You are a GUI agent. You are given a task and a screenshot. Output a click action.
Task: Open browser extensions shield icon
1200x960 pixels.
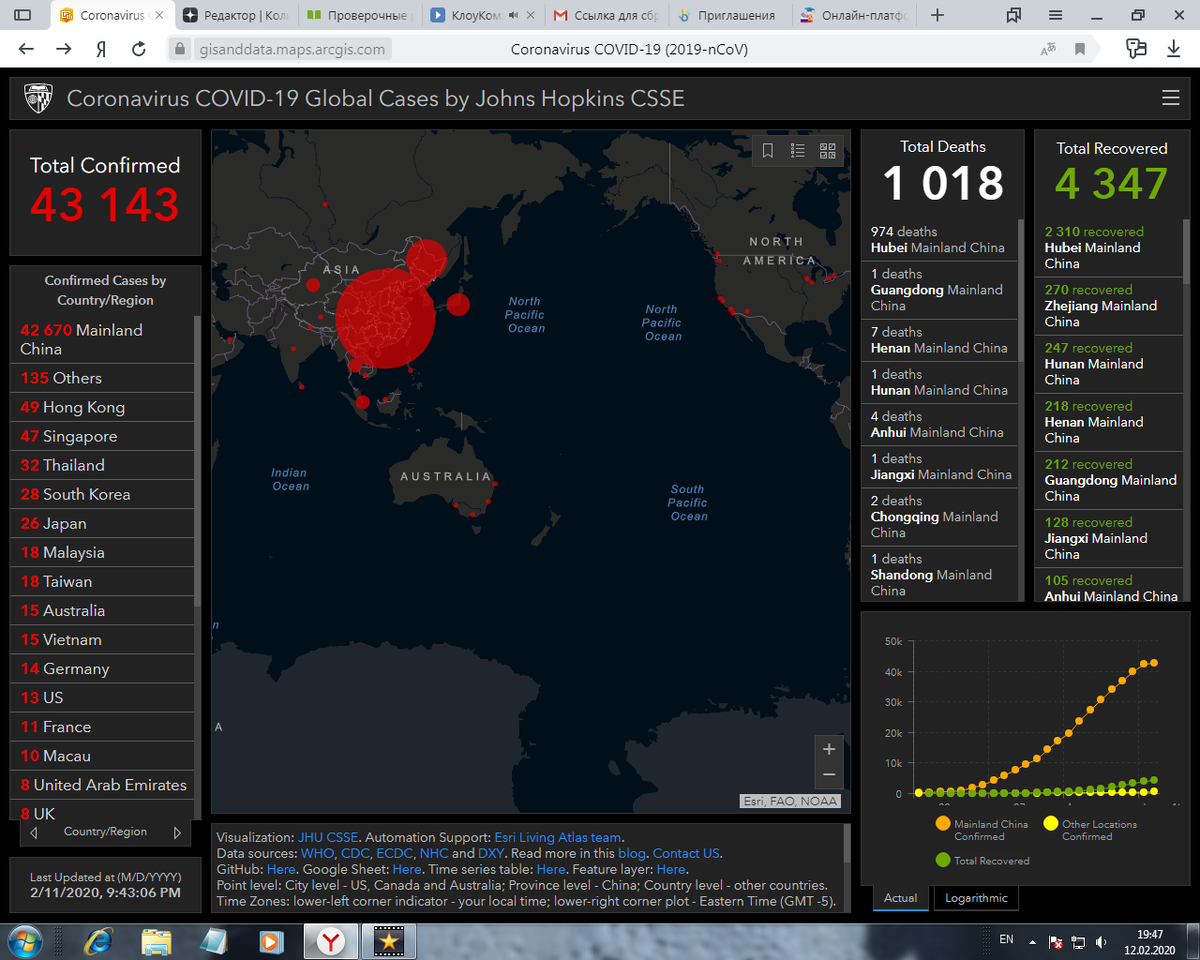[1136, 49]
